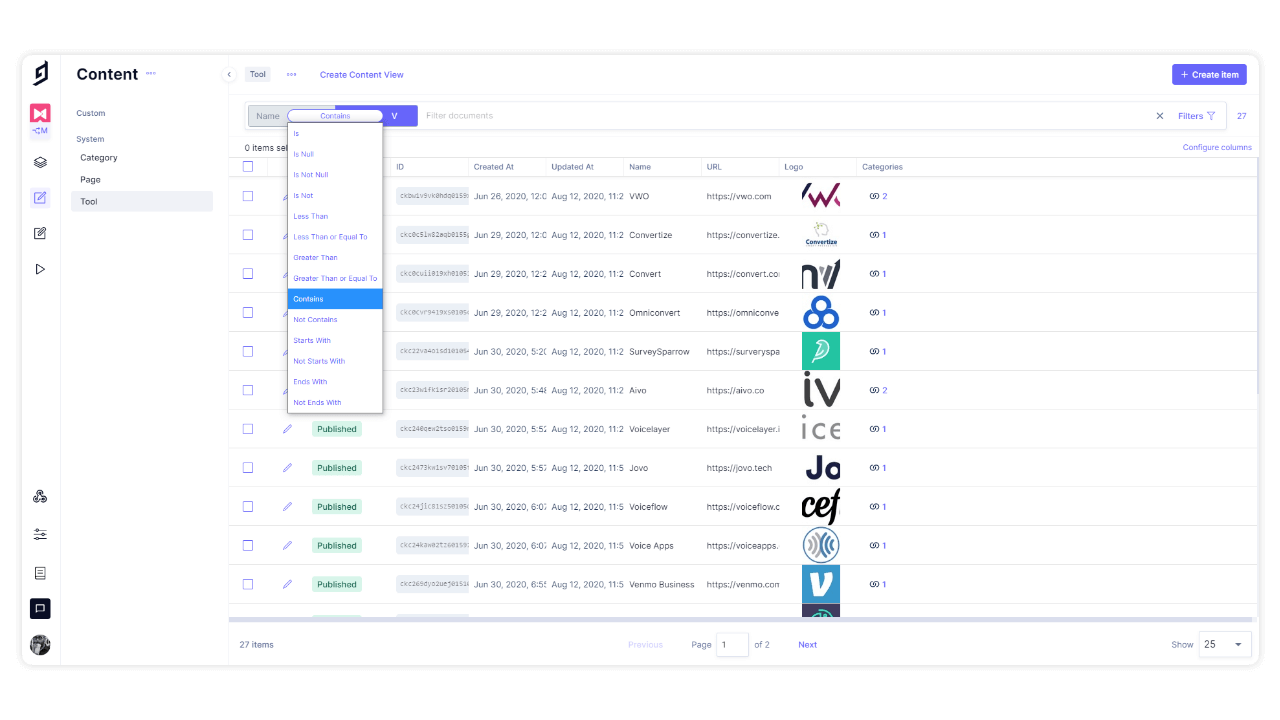Select the 'Starts With' filter option
Screen dimensions: 1280x720
[335, 340]
